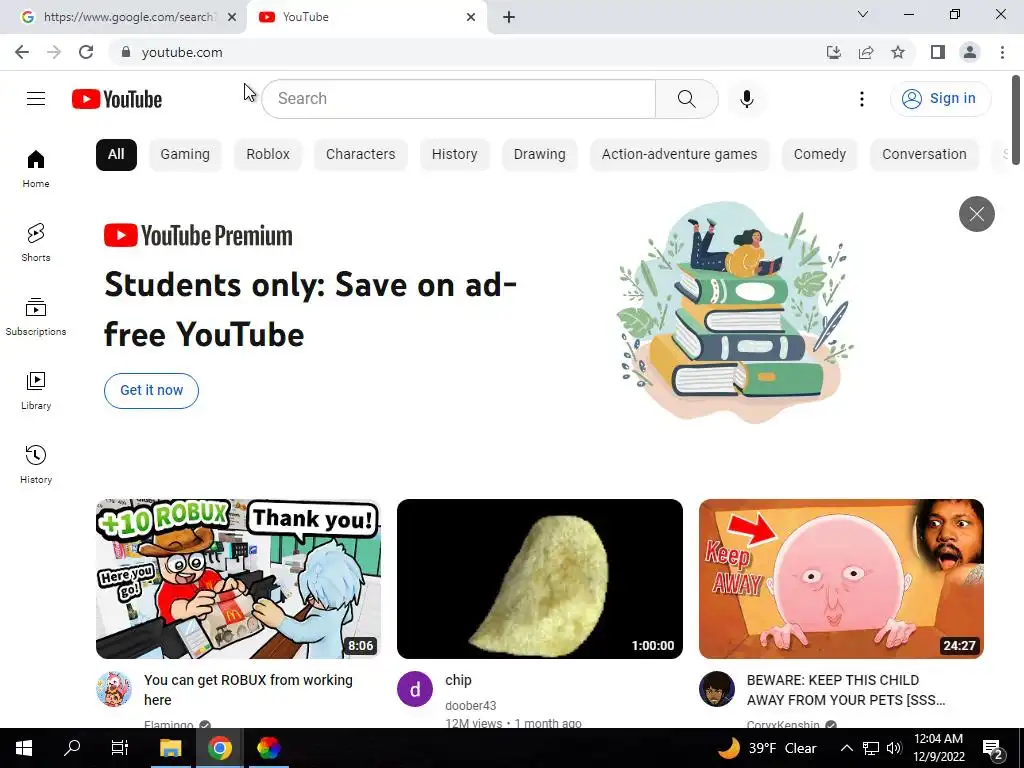Filter videos by Roblox chip
1024x768 pixels.
[x=268, y=155]
